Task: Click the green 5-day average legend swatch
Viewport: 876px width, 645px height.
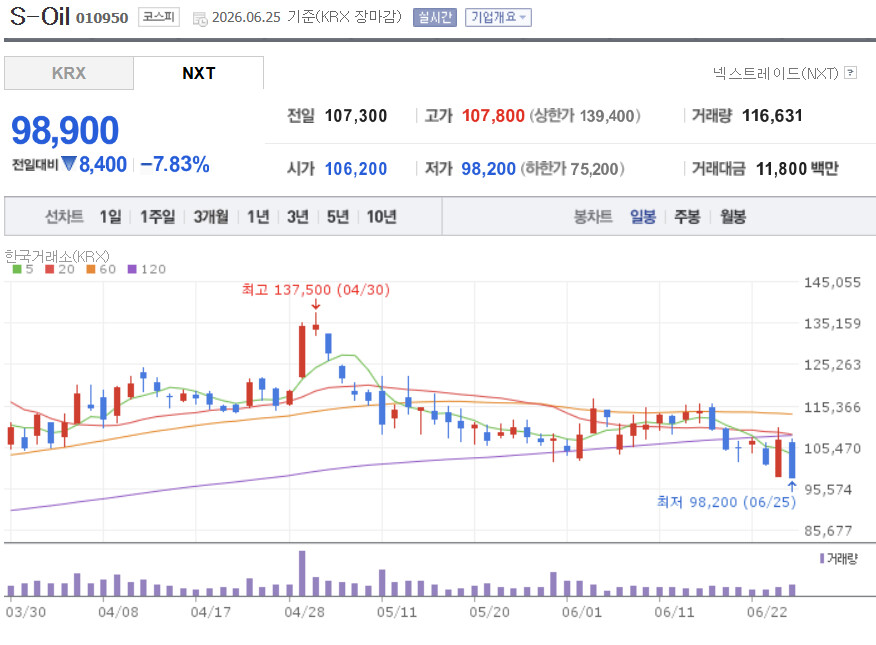Action: click(17, 269)
